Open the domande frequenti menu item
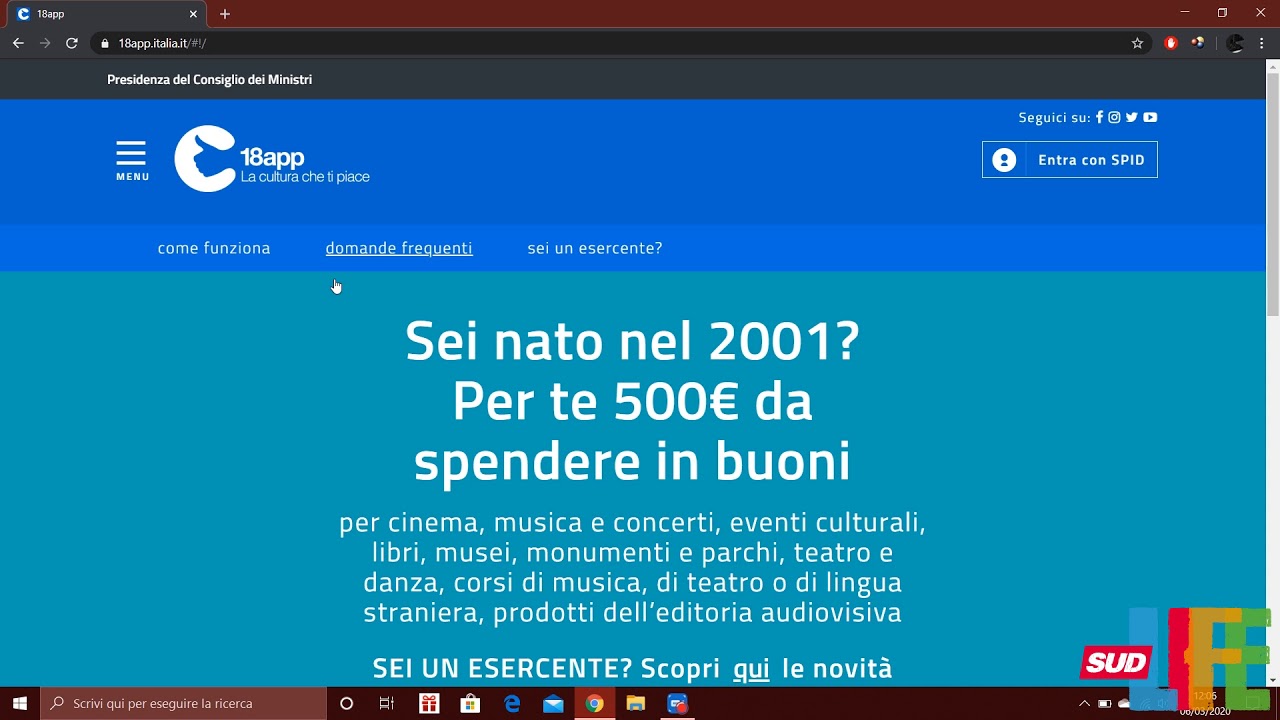Image resolution: width=1280 pixels, height=720 pixels. pos(399,248)
